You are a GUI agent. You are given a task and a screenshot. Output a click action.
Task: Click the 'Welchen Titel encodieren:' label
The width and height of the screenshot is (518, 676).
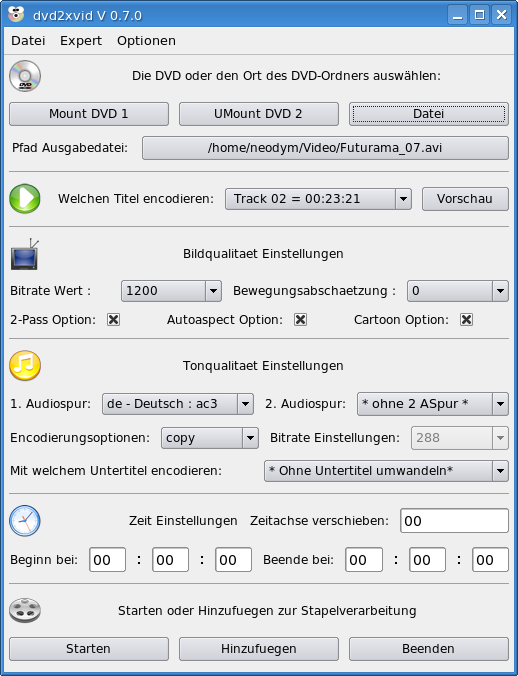click(136, 199)
